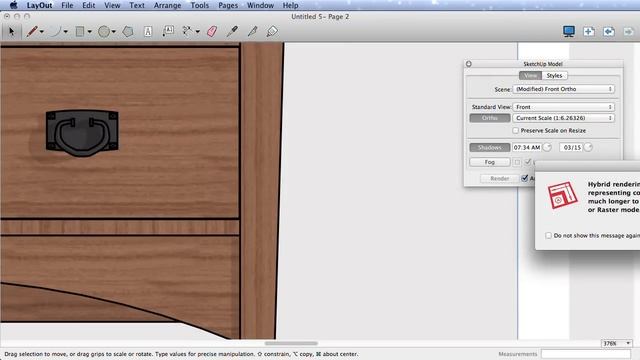Open the Edit menu
Viewport: 640px width, 360px height.
(x=89, y=5)
